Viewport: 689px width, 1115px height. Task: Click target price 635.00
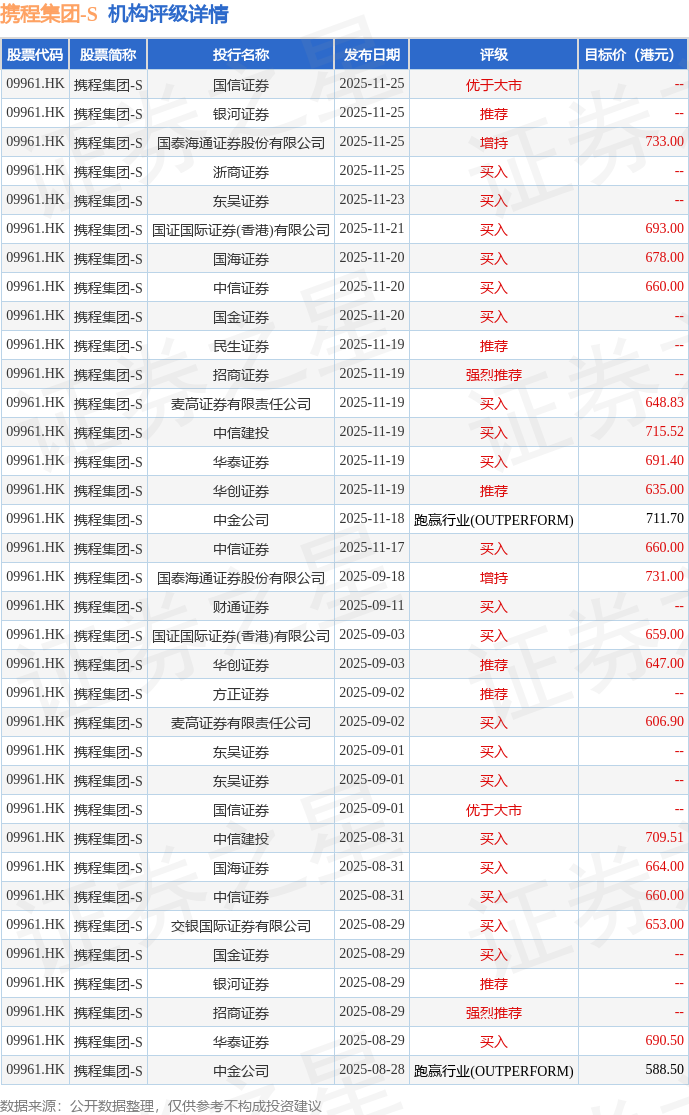pyautogui.click(x=664, y=489)
